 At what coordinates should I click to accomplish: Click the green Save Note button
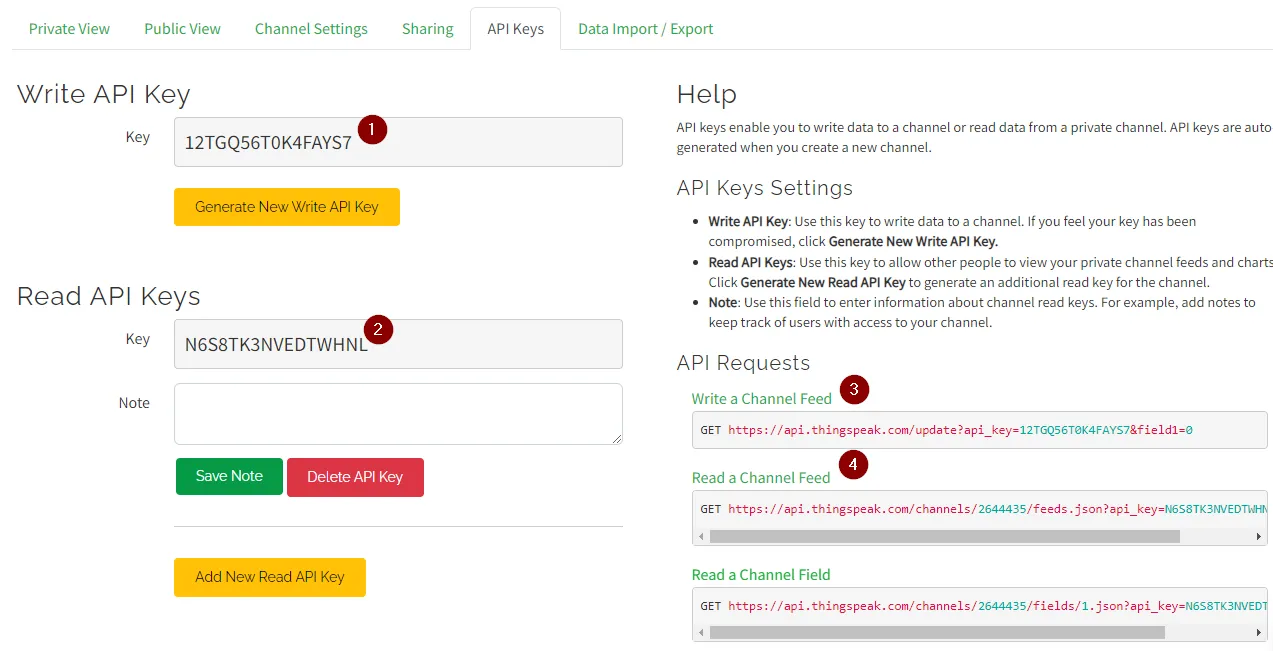(229, 476)
